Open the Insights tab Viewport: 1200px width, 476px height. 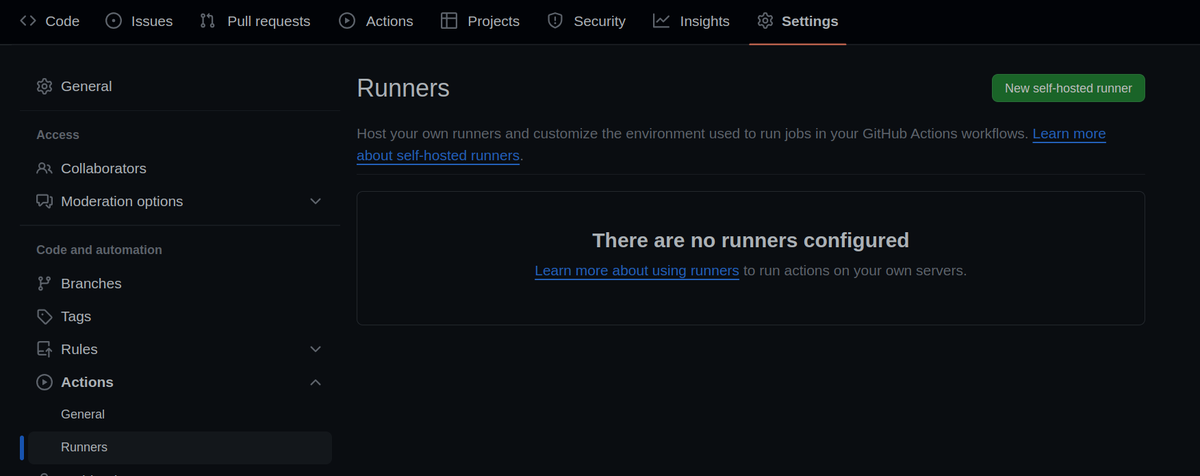pos(691,21)
